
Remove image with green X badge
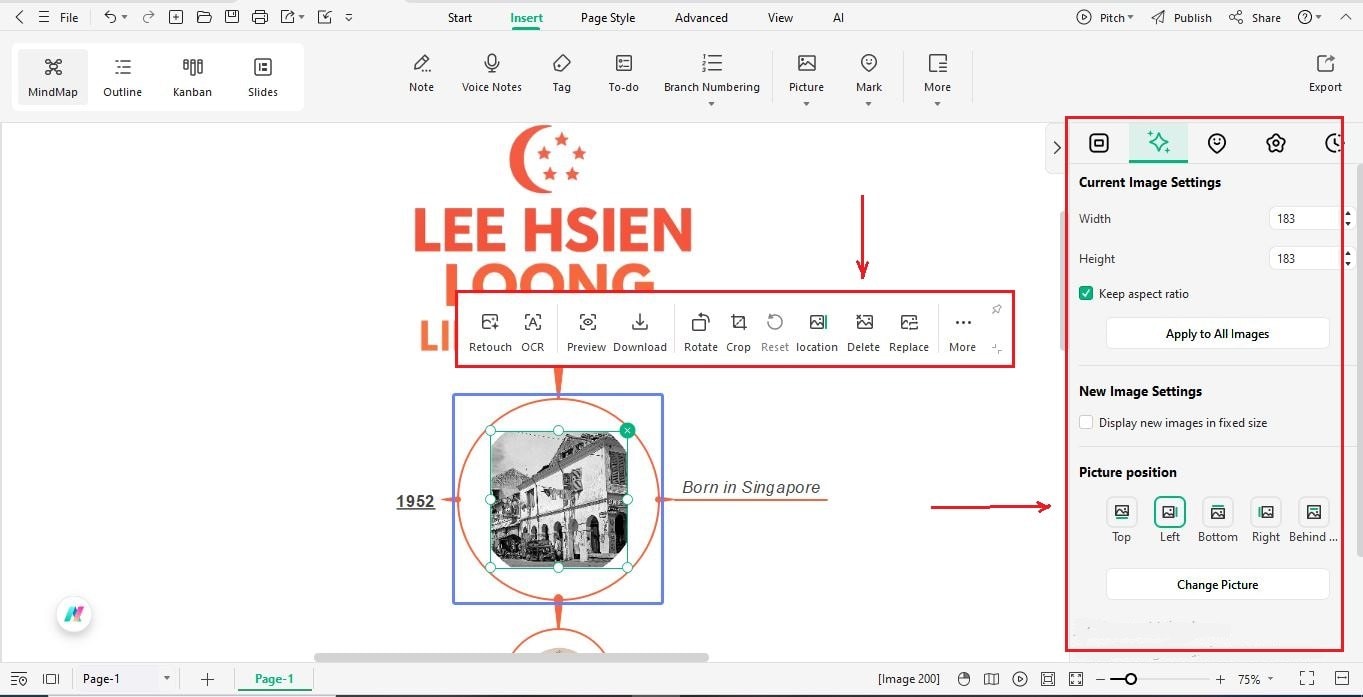pos(627,430)
